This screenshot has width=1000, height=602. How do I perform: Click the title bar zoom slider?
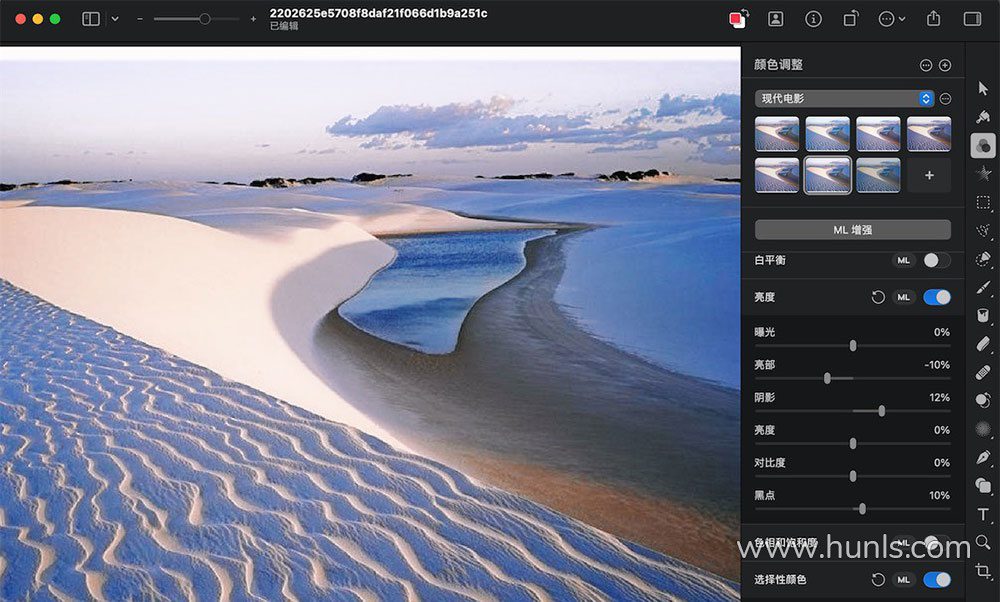[196, 19]
